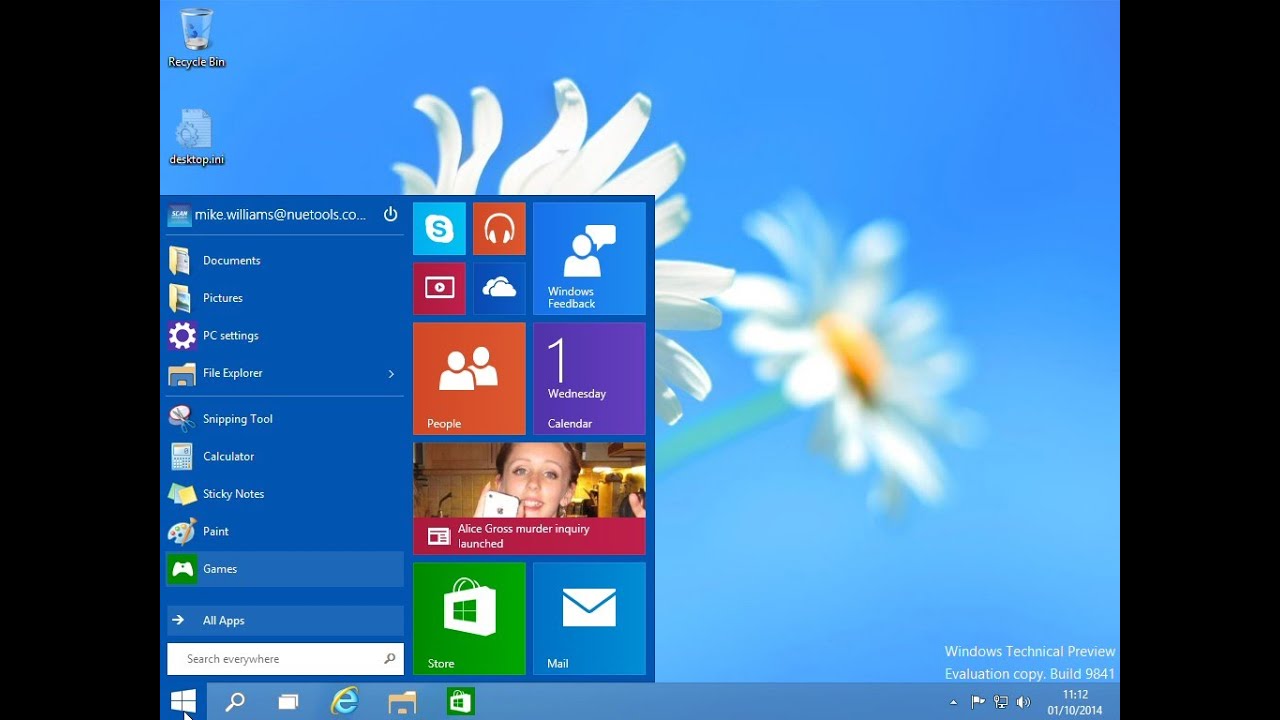This screenshot has height=720, width=1280.
Task: Open Store from the taskbar
Action: click(x=460, y=702)
